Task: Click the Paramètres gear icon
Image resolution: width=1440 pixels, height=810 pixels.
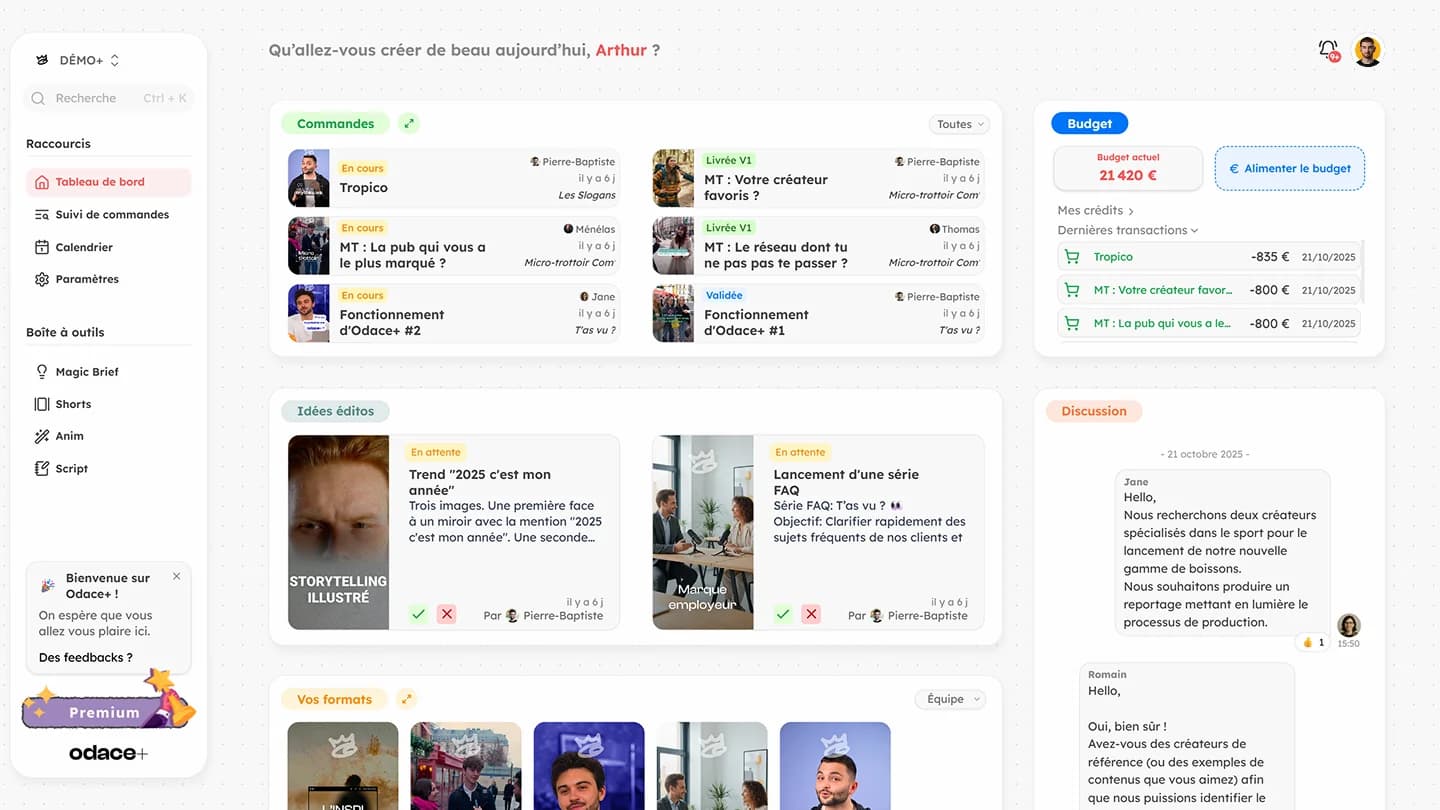Action: [41, 279]
